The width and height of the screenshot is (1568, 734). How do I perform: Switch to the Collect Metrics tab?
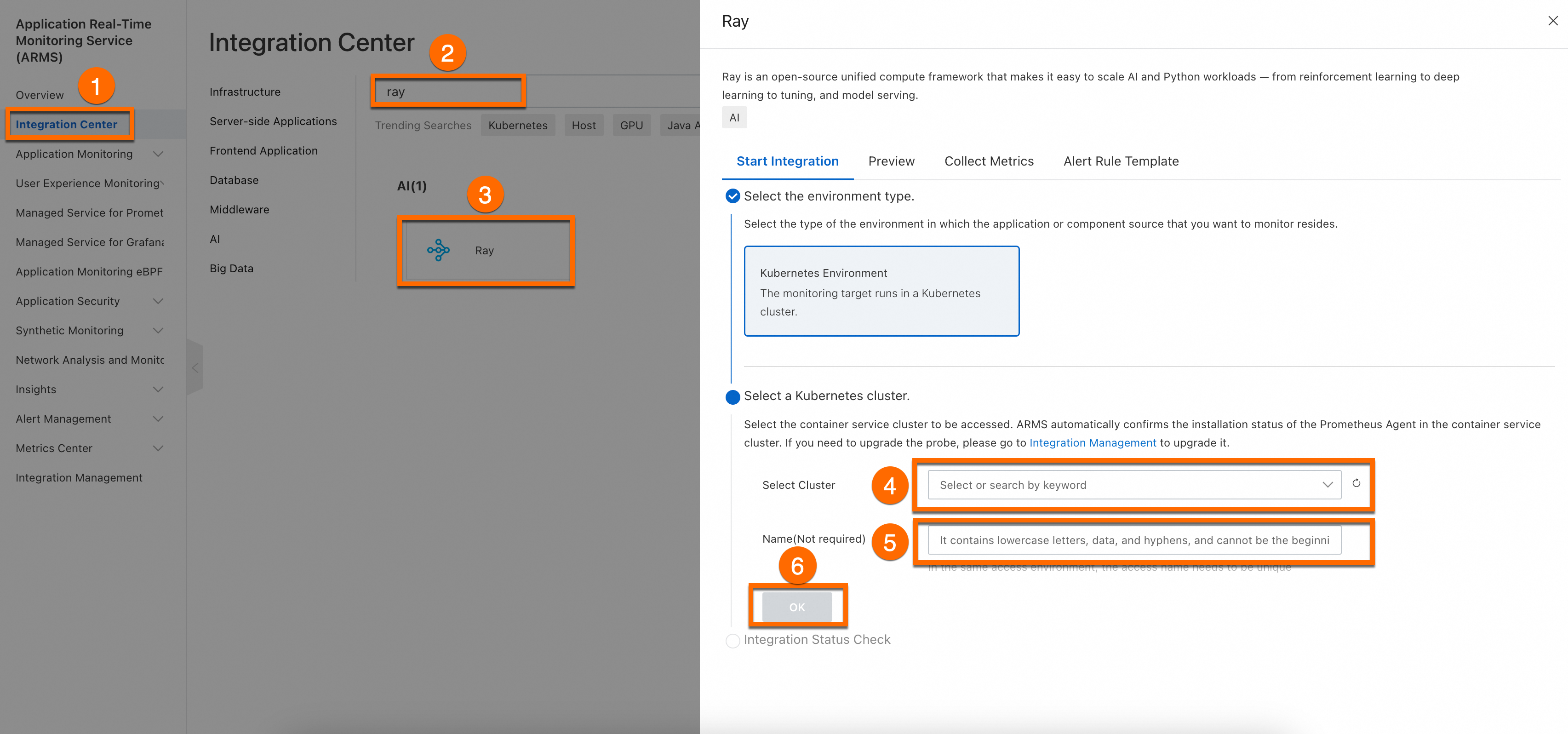[x=989, y=161]
